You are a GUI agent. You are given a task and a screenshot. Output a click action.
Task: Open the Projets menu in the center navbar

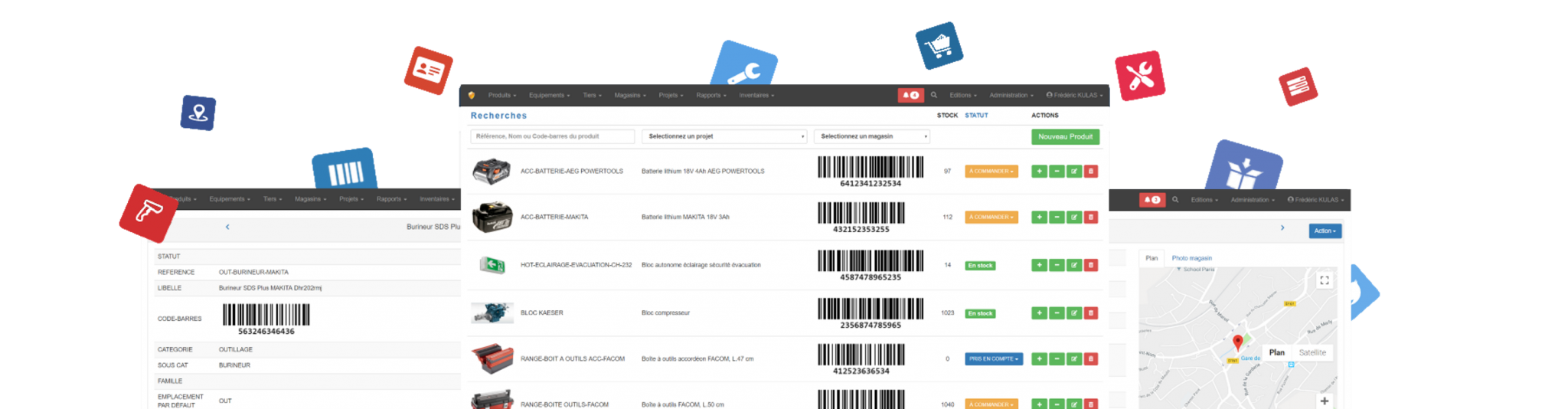tap(671, 96)
